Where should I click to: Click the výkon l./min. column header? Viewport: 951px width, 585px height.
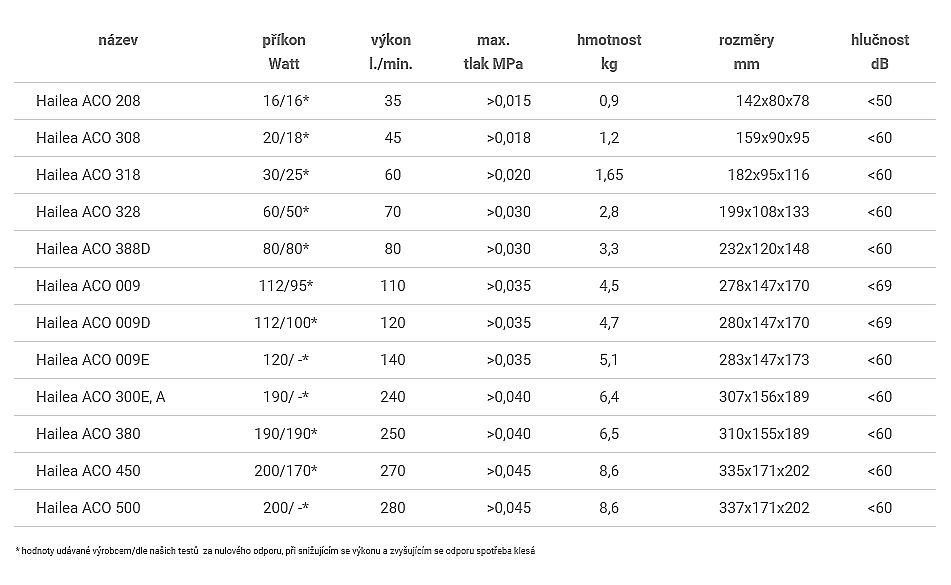(390, 52)
